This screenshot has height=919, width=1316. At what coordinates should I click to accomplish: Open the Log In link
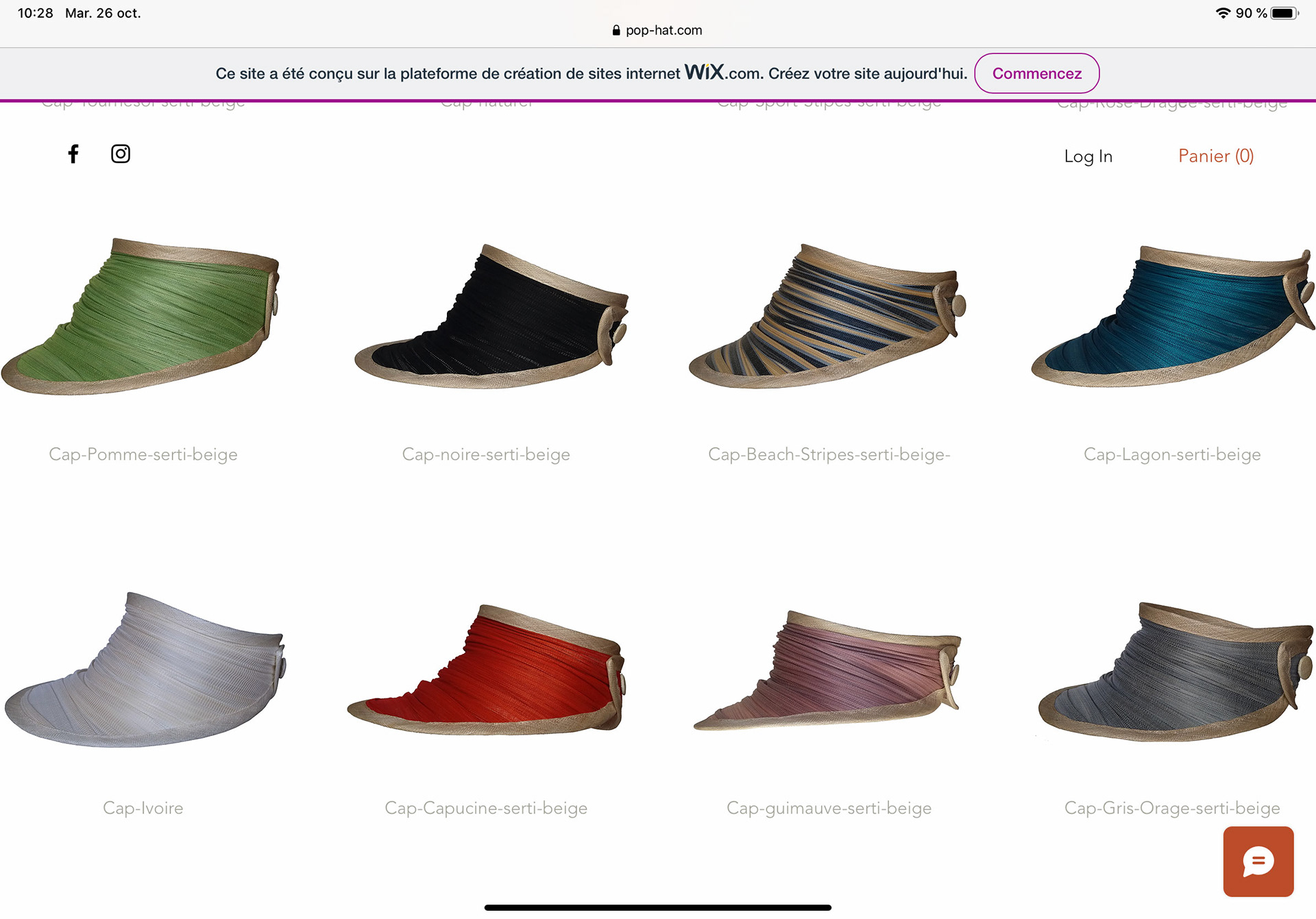1088,156
